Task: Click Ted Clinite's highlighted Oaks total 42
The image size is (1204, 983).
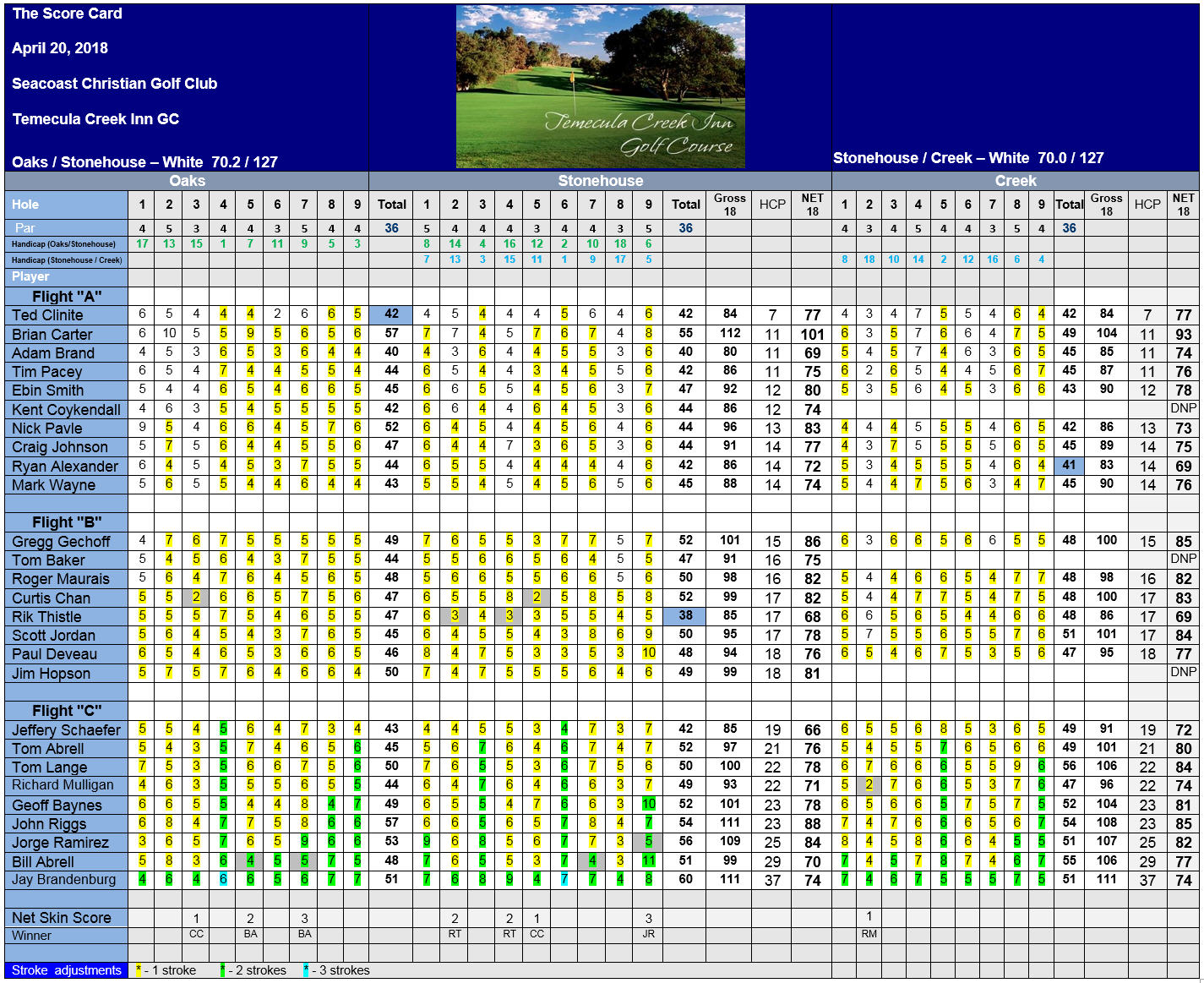Action: [391, 314]
